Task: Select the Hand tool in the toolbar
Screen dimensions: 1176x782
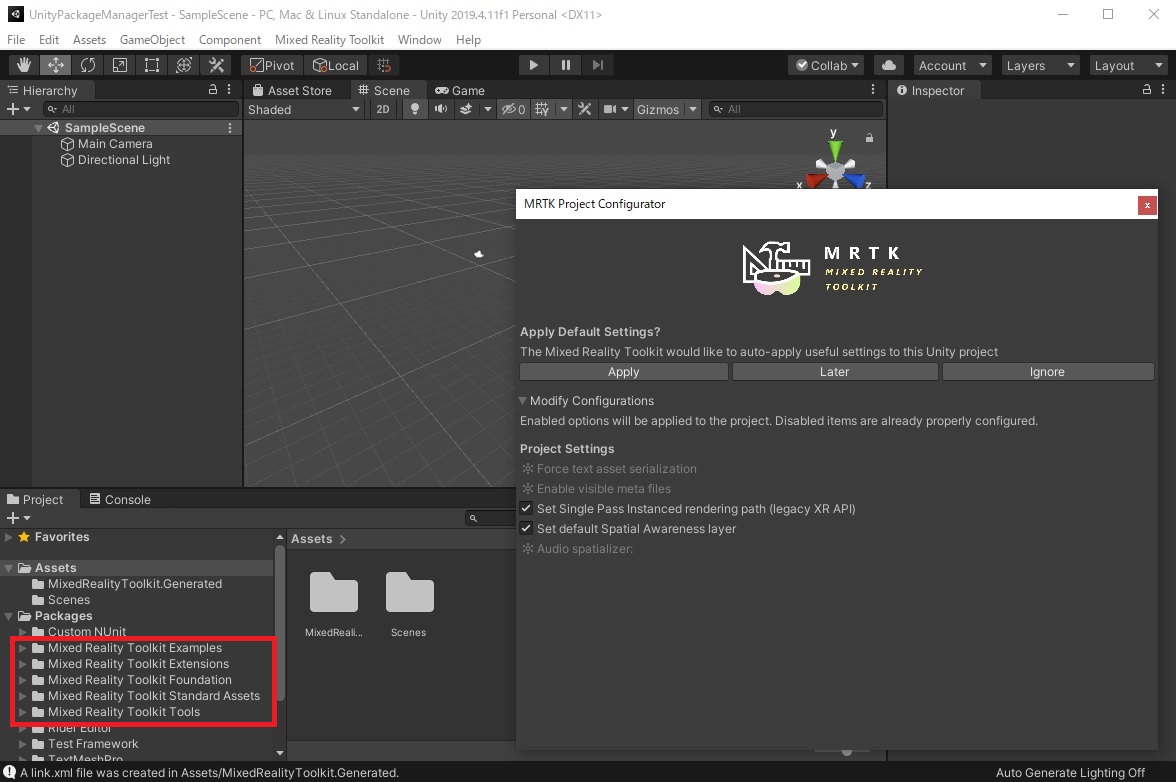Action: [x=24, y=65]
